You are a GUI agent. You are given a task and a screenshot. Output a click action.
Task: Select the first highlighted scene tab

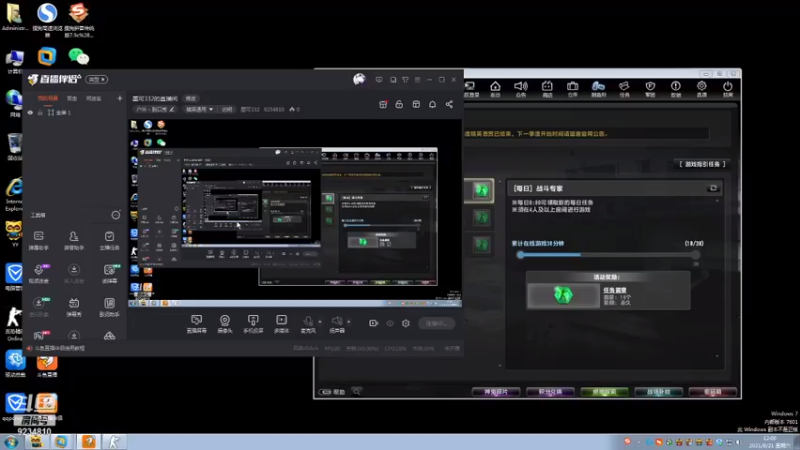tap(48, 98)
